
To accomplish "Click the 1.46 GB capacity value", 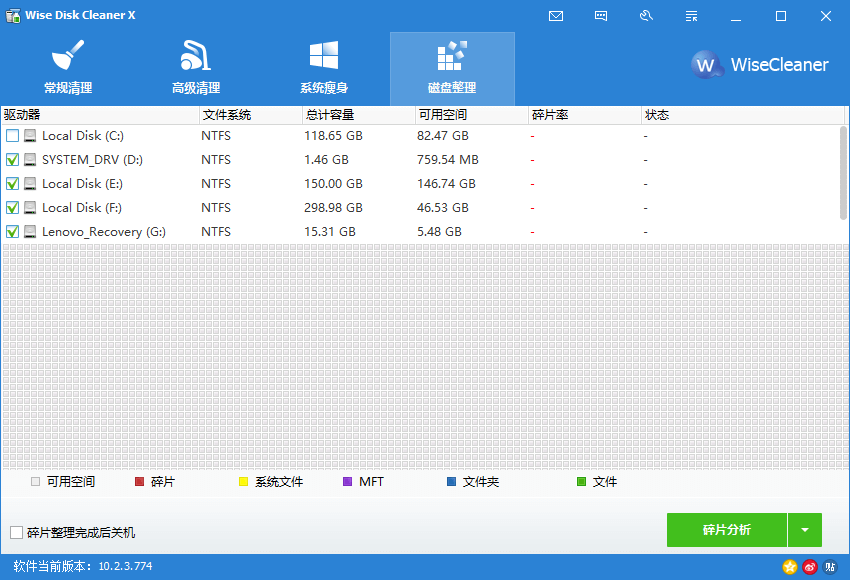I will coord(326,159).
